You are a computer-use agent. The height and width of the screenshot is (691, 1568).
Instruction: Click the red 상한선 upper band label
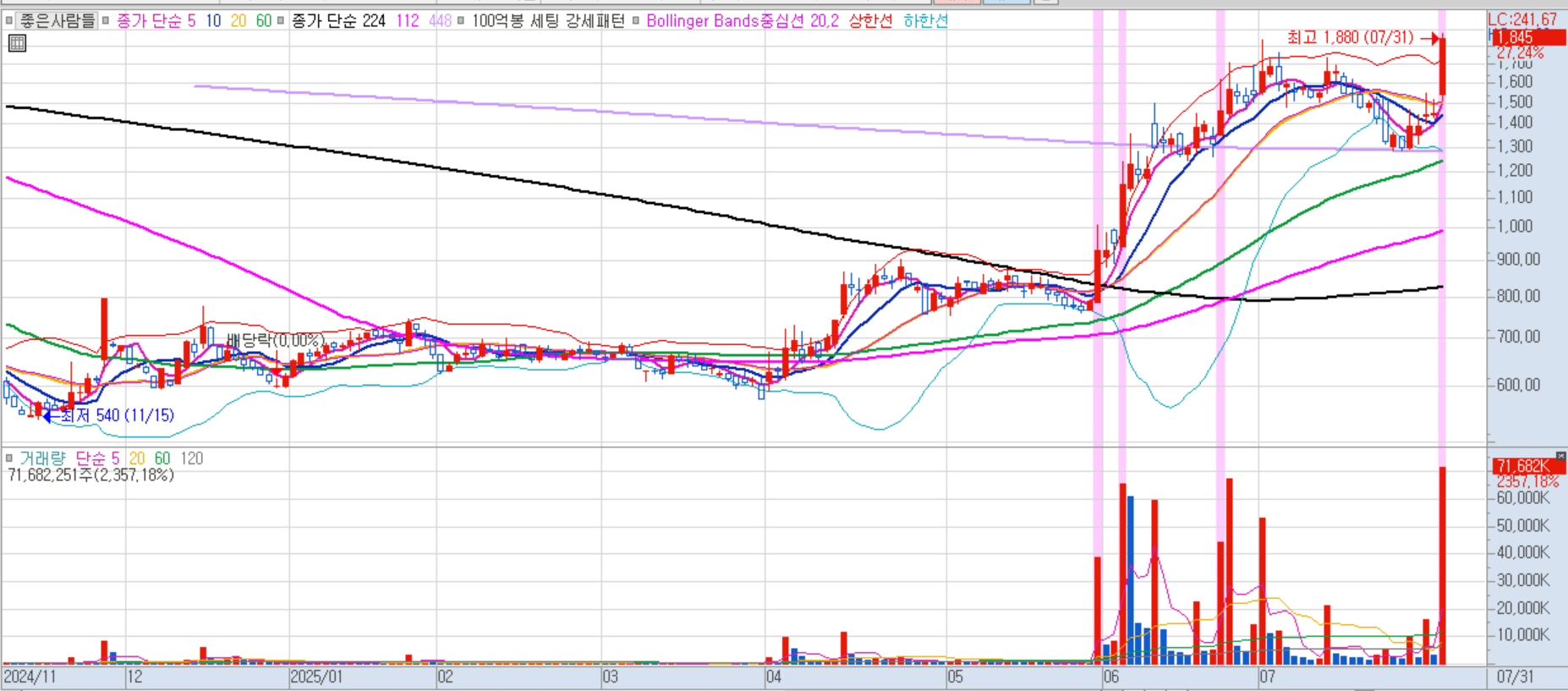(x=870, y=20)
